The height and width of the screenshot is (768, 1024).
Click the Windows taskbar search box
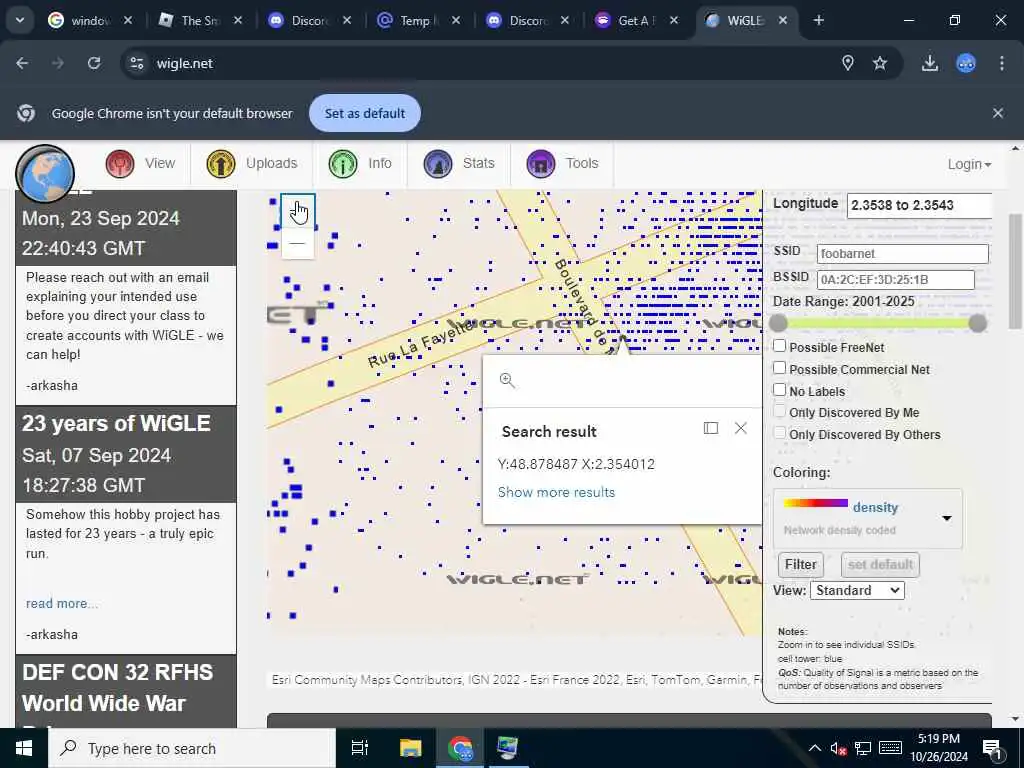[x=192, y=748]
